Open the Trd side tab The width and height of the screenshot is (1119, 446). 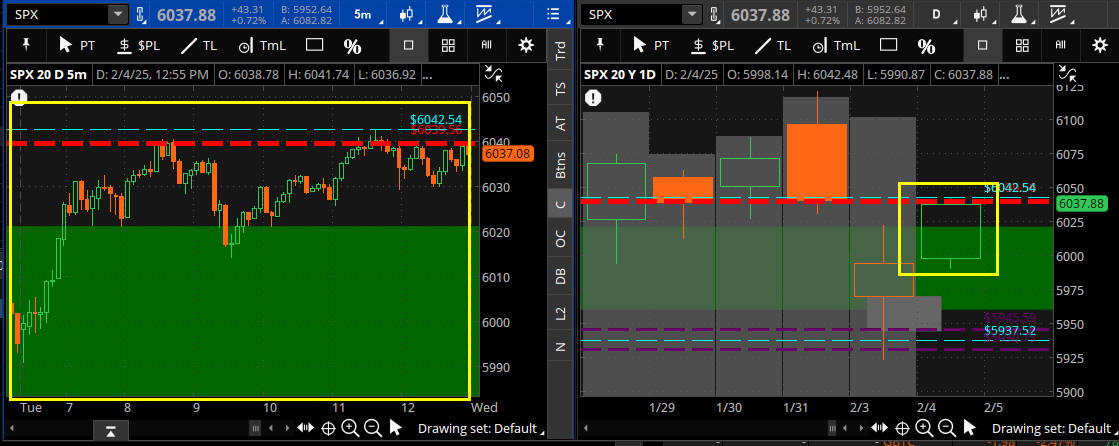560,55
